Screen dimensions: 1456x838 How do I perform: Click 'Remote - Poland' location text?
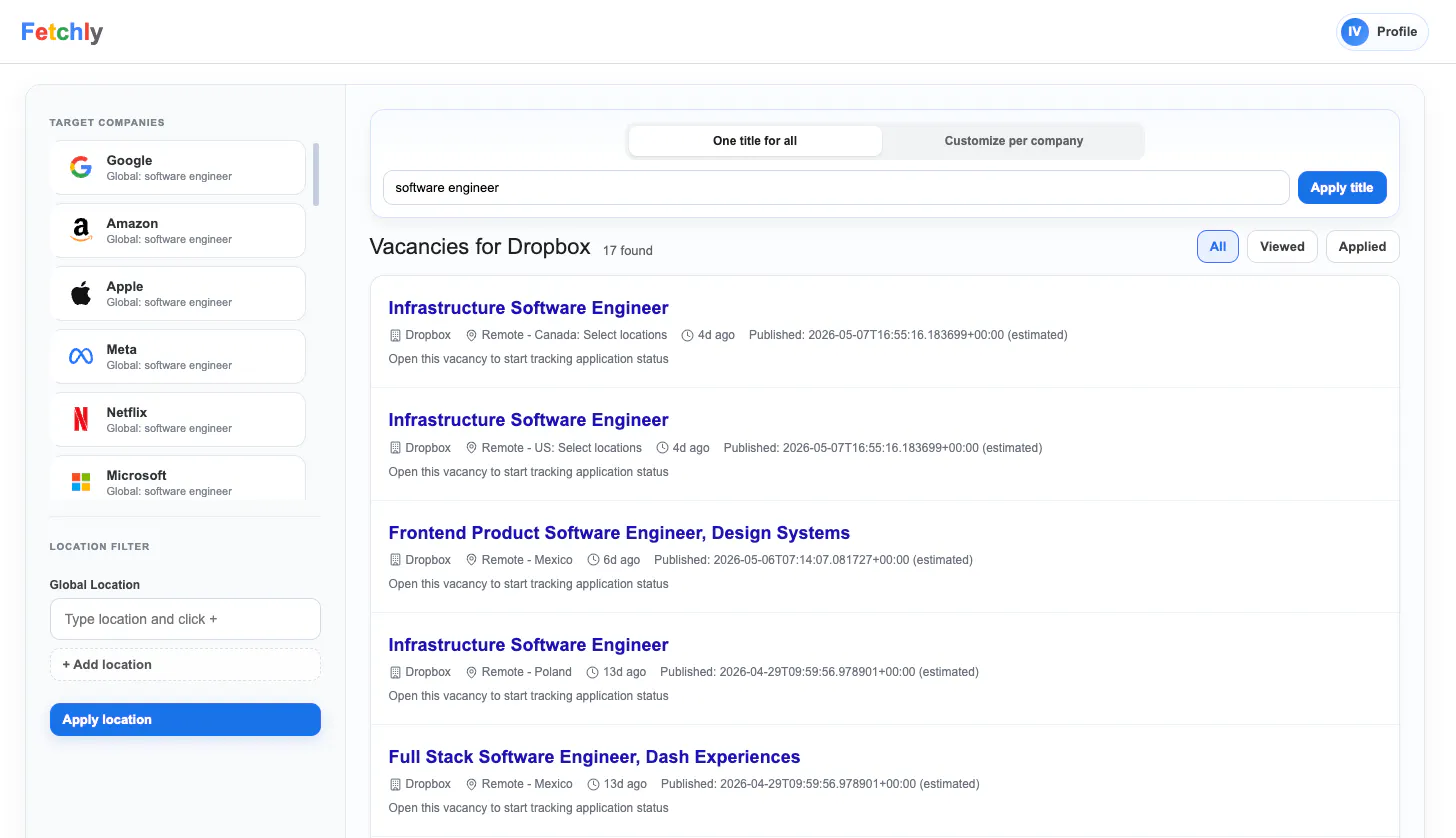(527, 672)
